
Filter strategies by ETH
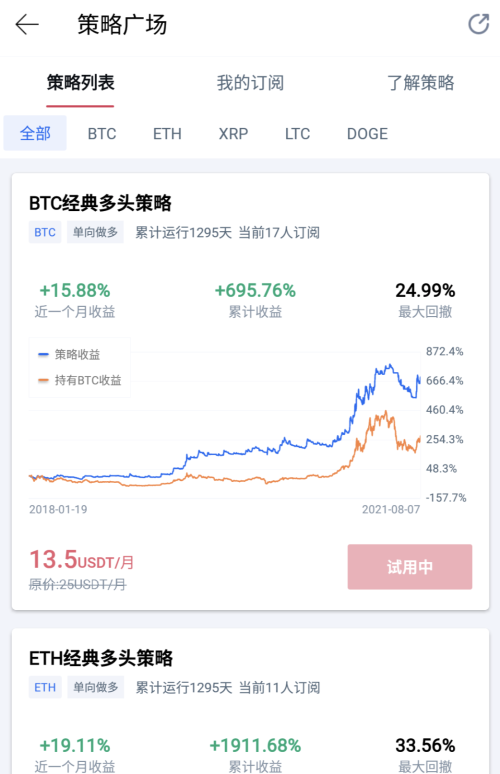[167, 134]
